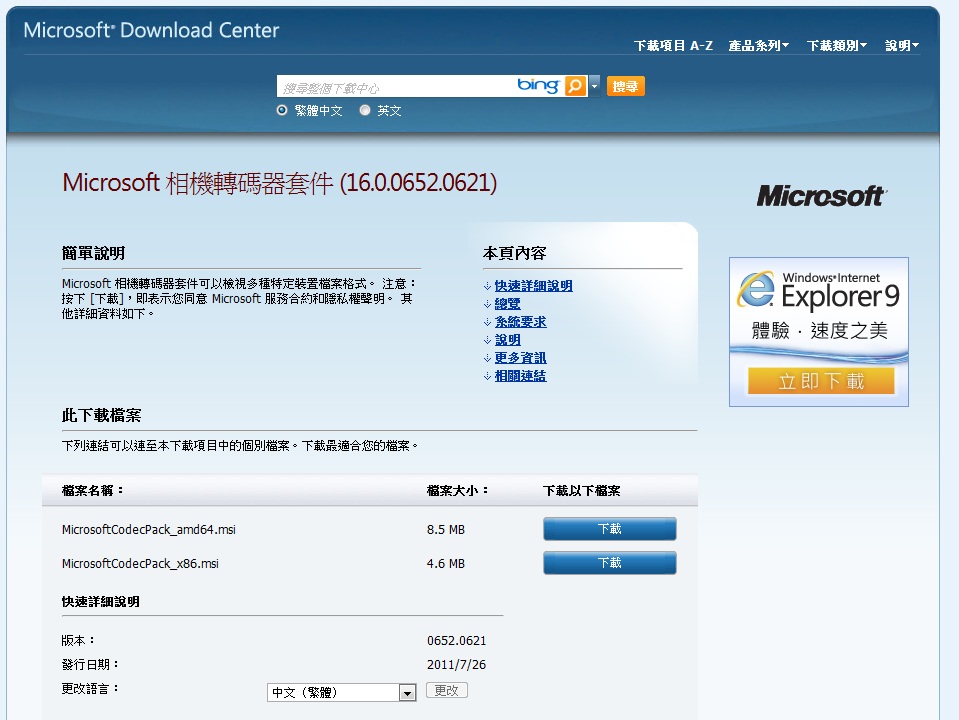
Task: Click the search text input field
Action: pyautogui.click(x=396, y=87)
